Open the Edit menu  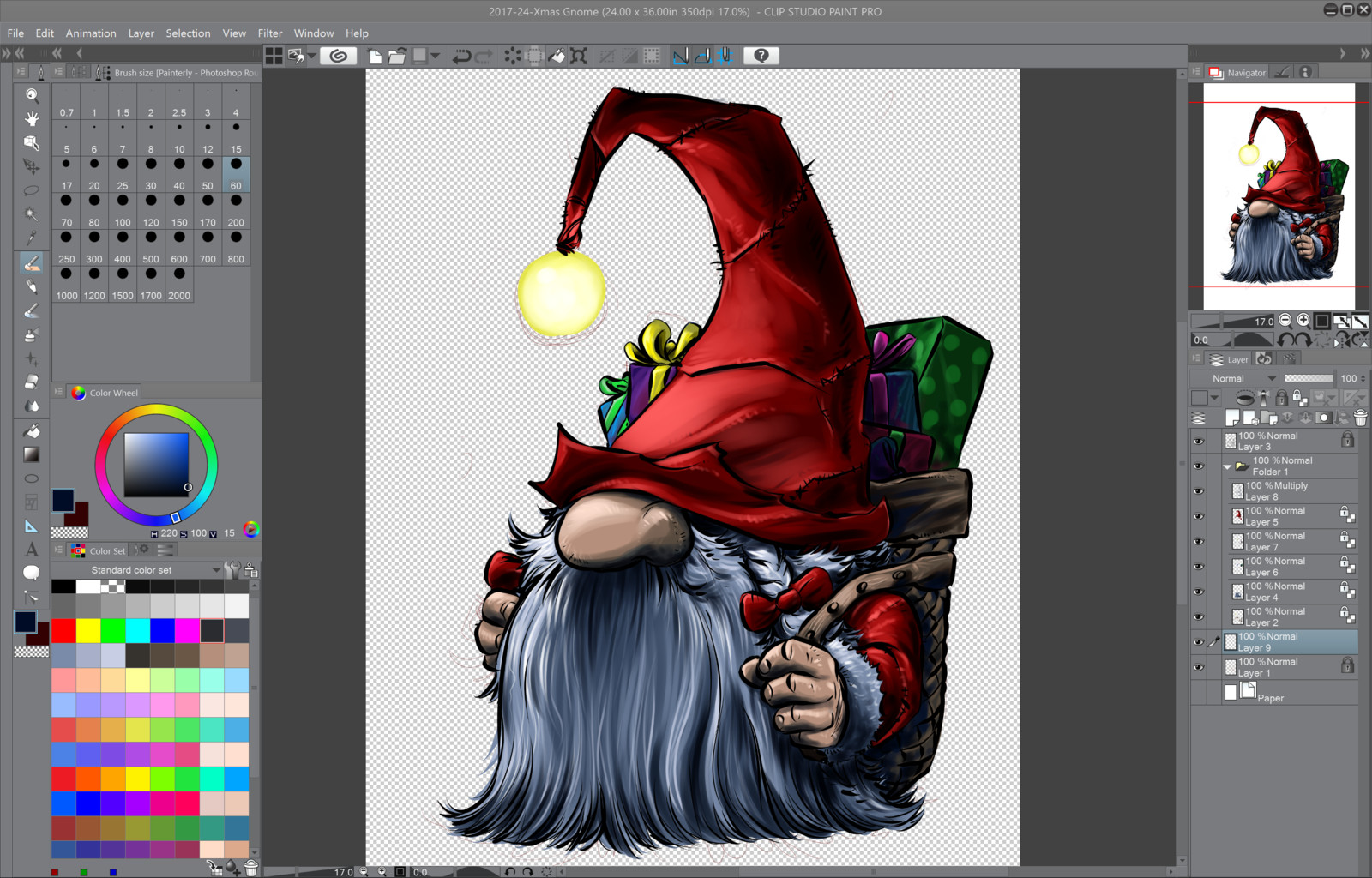[x=45, y=33]
